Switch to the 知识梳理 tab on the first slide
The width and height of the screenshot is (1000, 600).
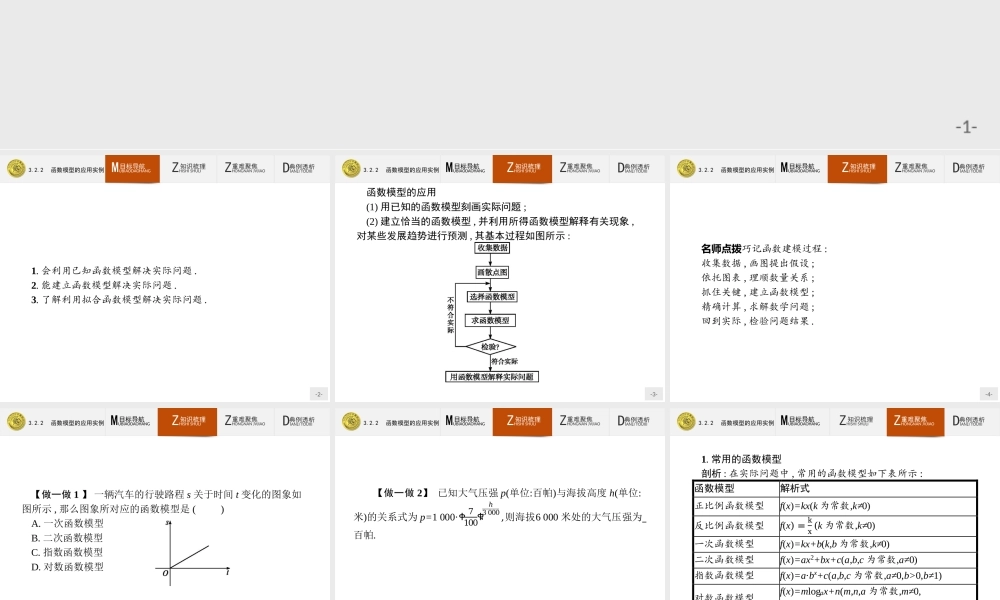point(190,168)
